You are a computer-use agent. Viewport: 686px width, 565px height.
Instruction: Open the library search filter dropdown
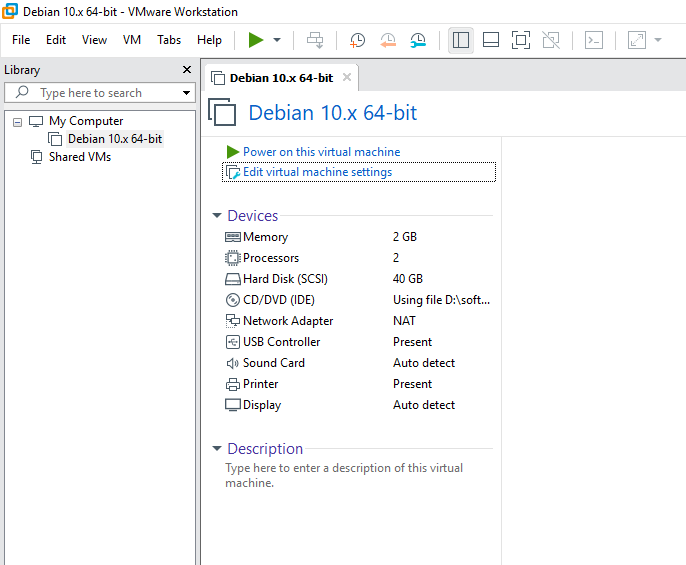[x=186, y=93]
